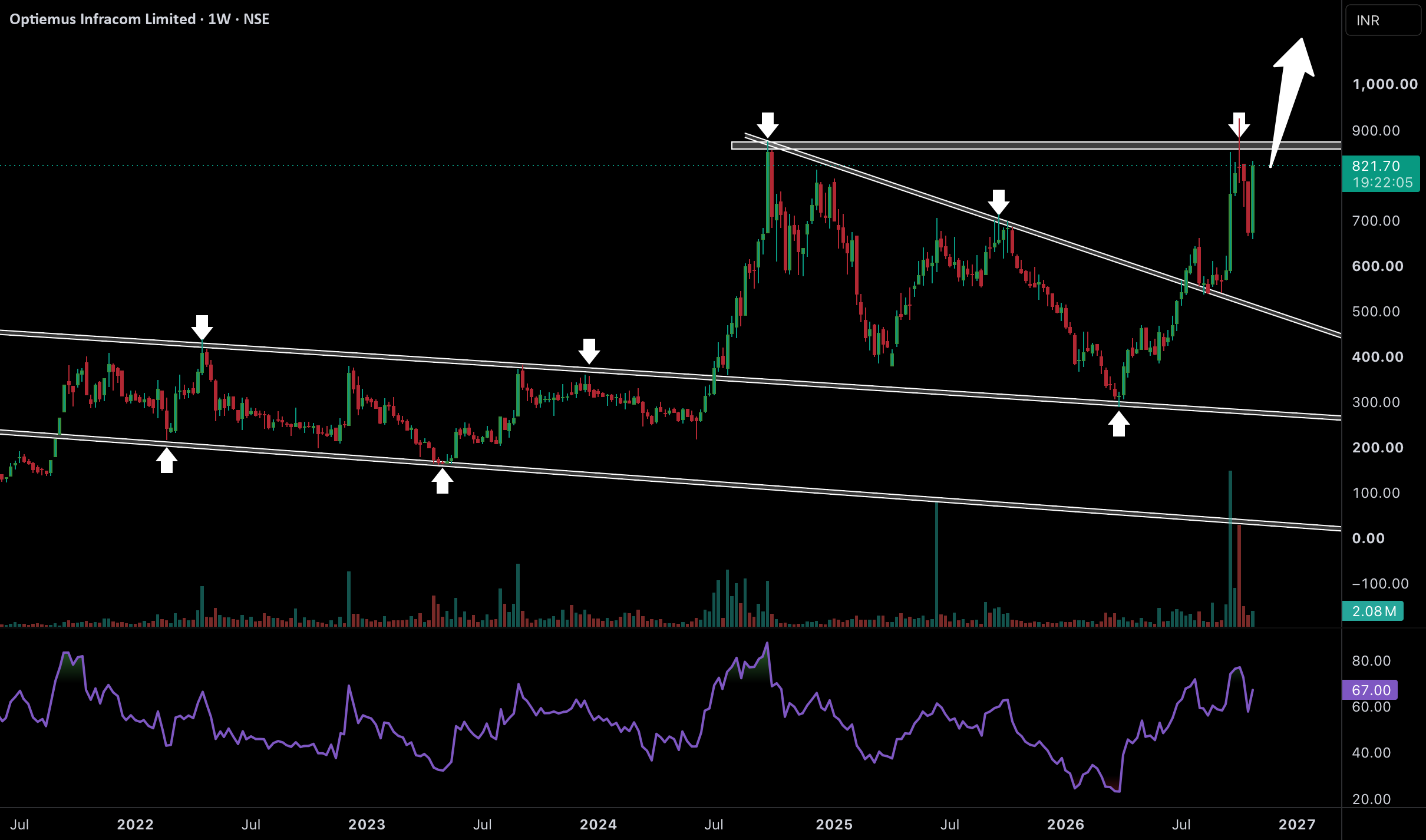Click the 700.00 price axis label
1426x840 pixels.
coord(1376,221)
